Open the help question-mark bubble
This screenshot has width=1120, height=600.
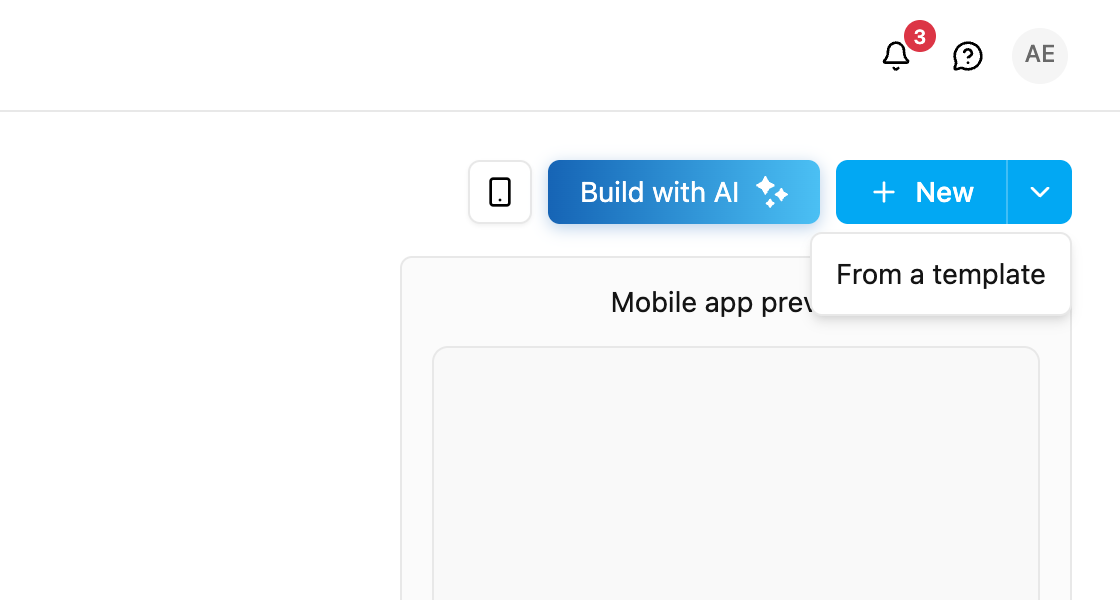click(968, 56)
